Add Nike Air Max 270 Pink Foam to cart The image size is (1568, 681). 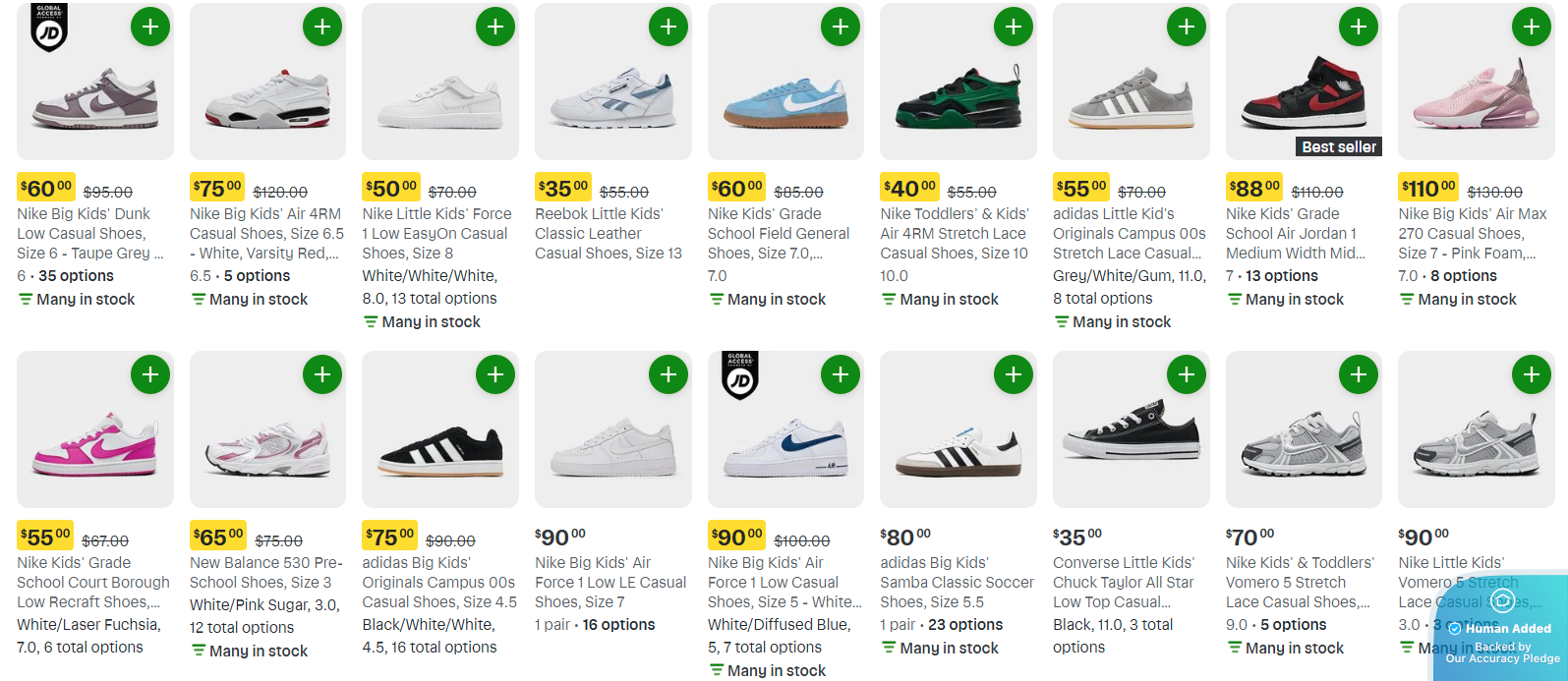coord(1531,27)
